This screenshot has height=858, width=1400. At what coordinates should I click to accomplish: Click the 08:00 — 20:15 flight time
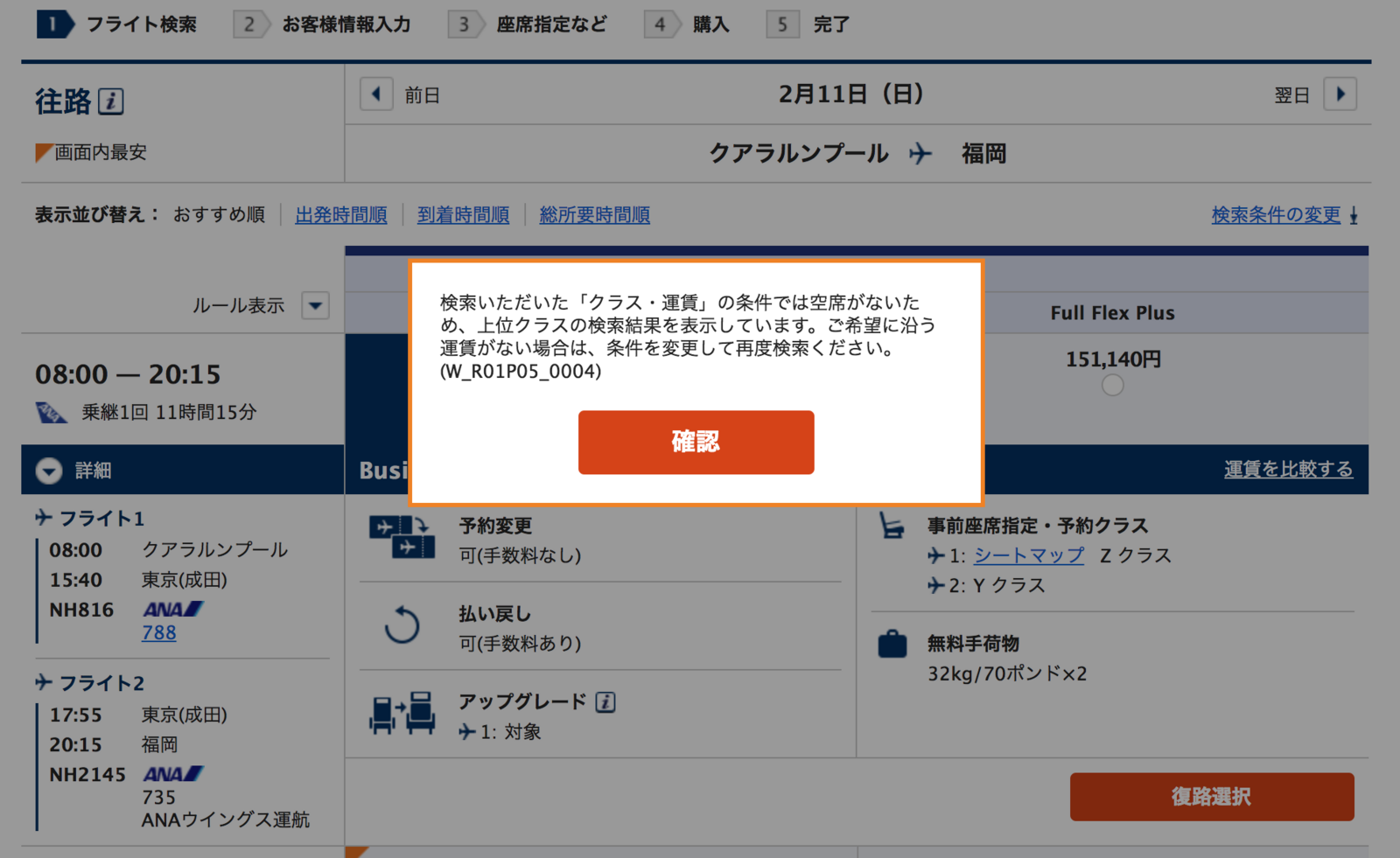pos(128,374)
